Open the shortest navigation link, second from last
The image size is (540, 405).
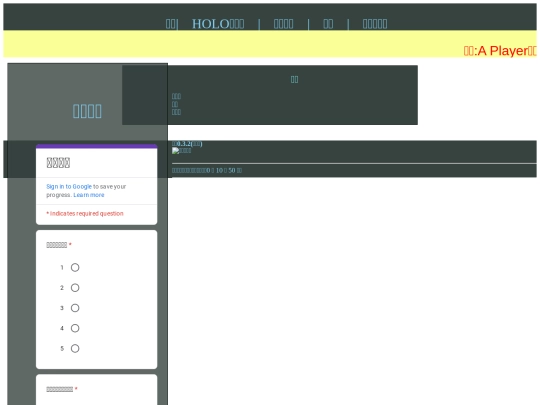(328, 24)
